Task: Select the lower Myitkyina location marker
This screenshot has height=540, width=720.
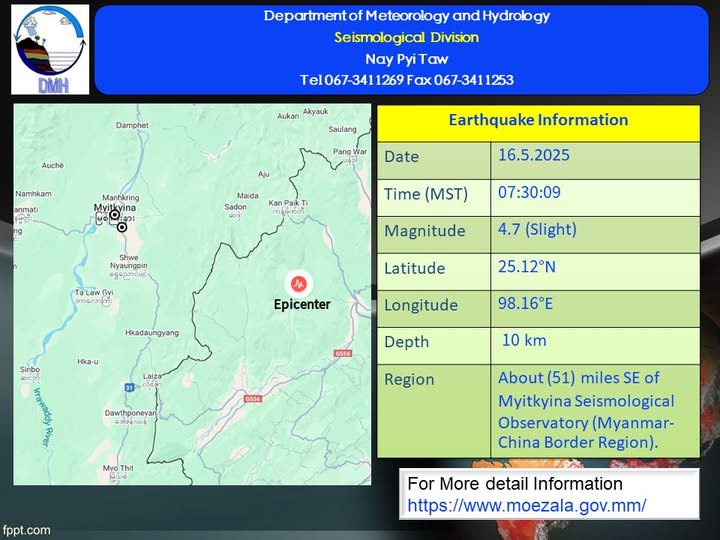Action: [122, 228]
